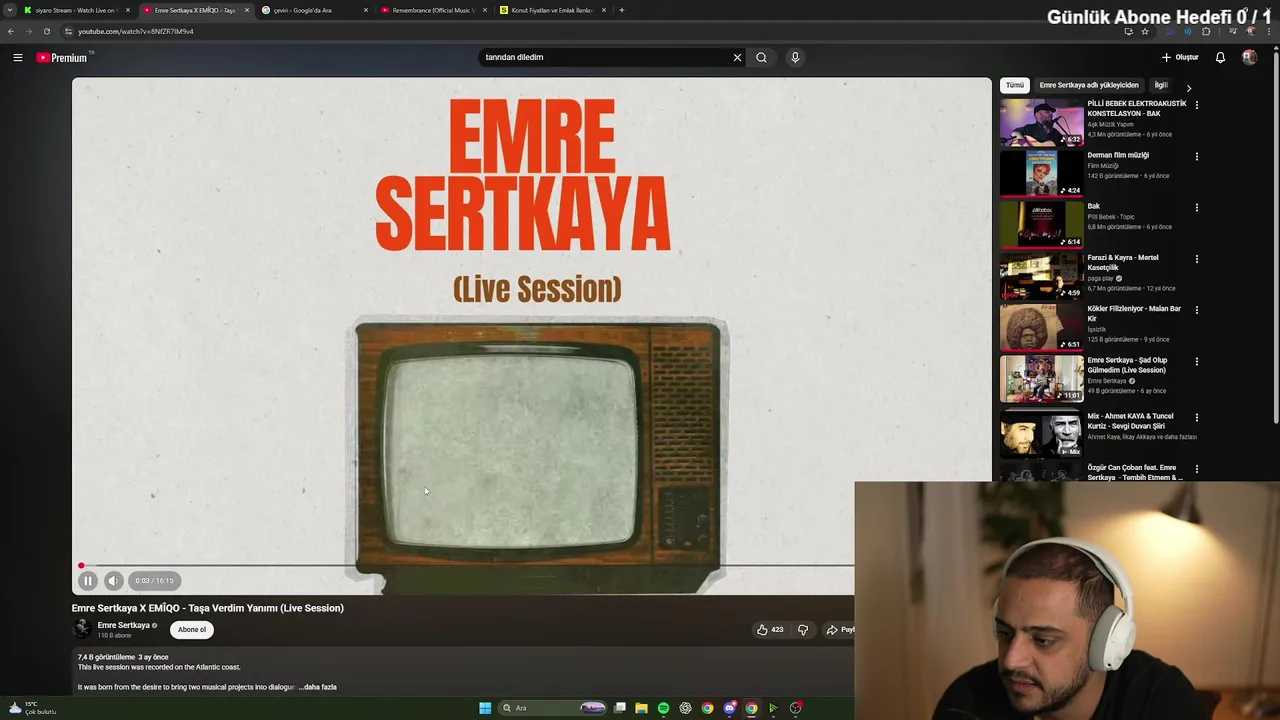Switch to Remembrance Official Music tab
This screenshot has height=720, width=1280.
(x=434, y=10)
